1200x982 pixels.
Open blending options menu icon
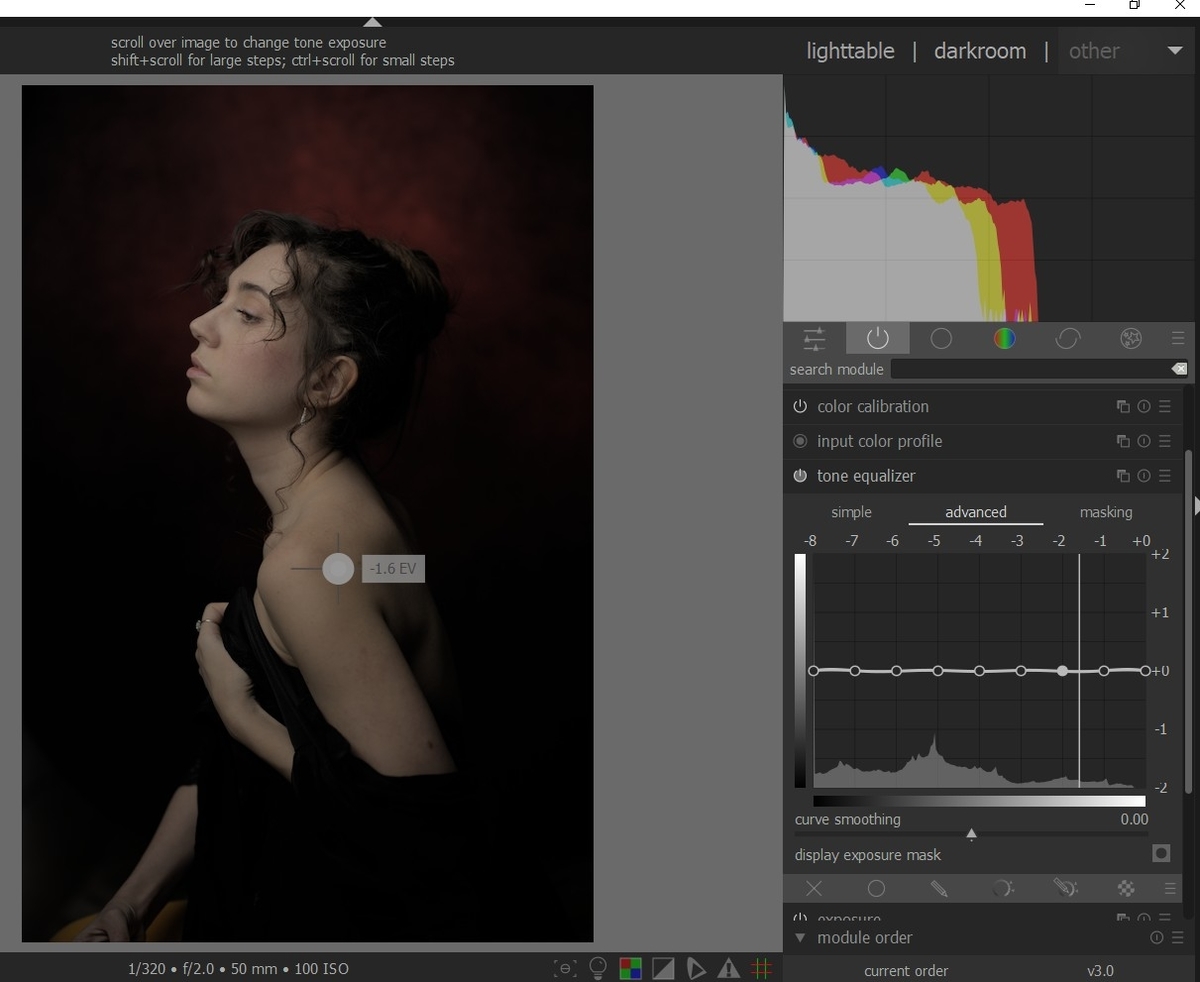(x=1170, y=888)
